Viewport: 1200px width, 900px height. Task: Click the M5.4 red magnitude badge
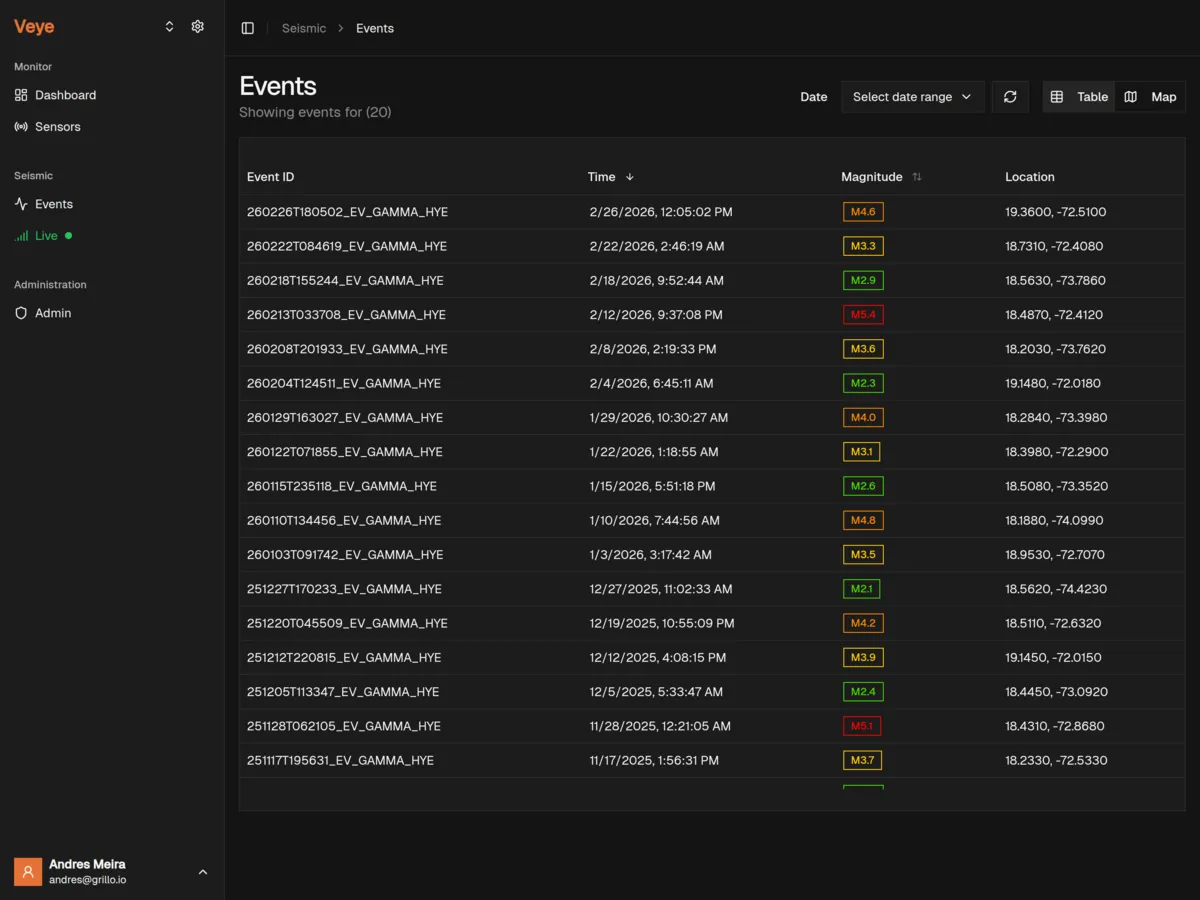862,314
